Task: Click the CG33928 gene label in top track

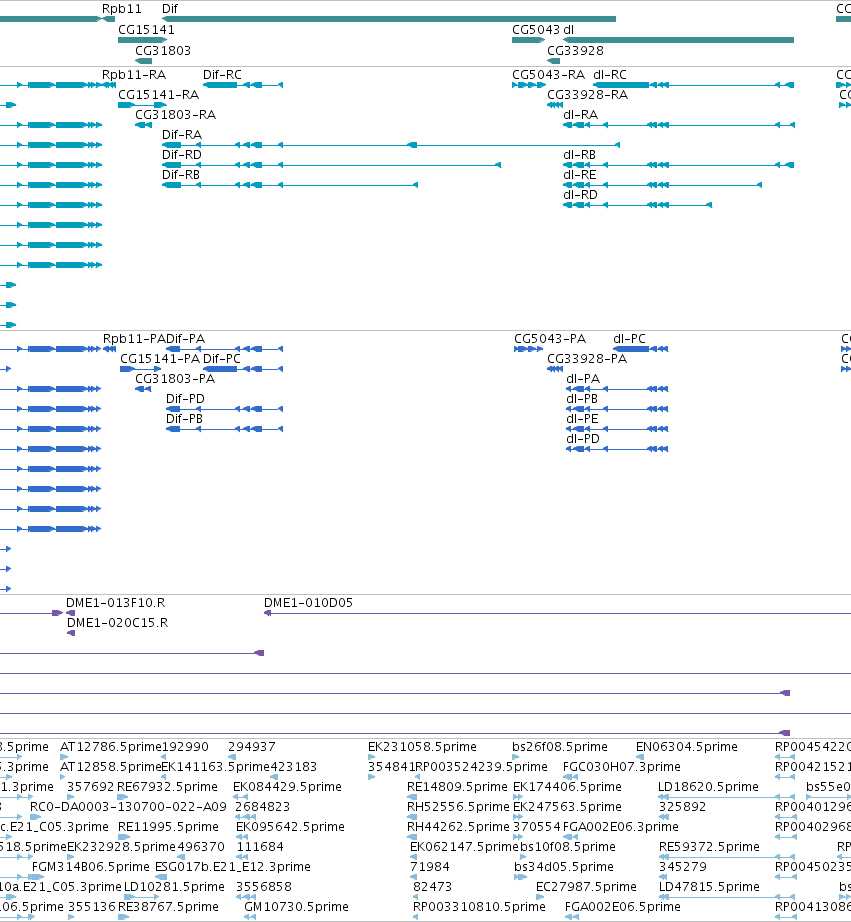Action: pos(575,51)
